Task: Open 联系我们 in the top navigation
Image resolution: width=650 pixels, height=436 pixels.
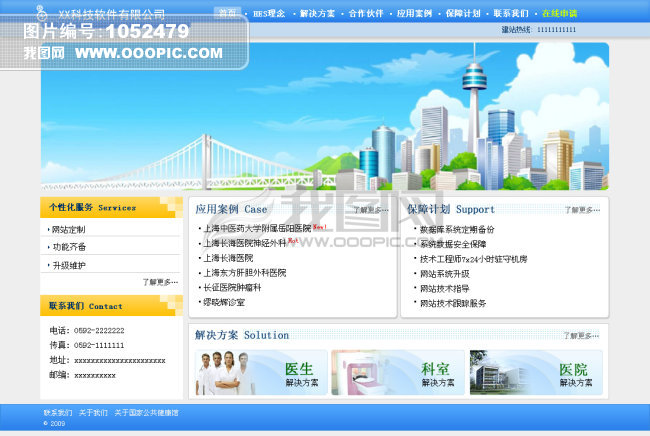Action: 511,14
